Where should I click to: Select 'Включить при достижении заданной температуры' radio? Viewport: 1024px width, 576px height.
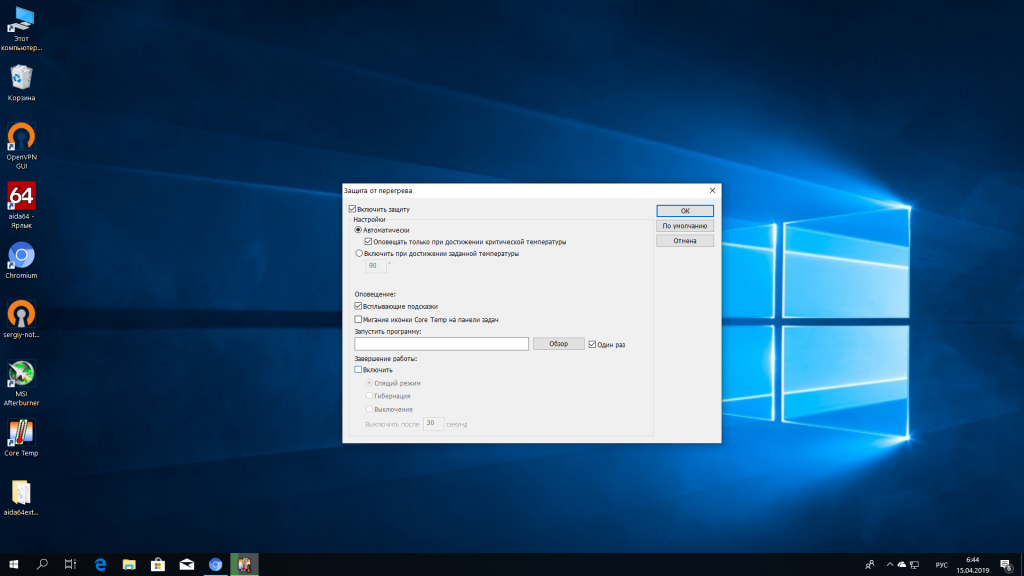[x=359, y=254]
